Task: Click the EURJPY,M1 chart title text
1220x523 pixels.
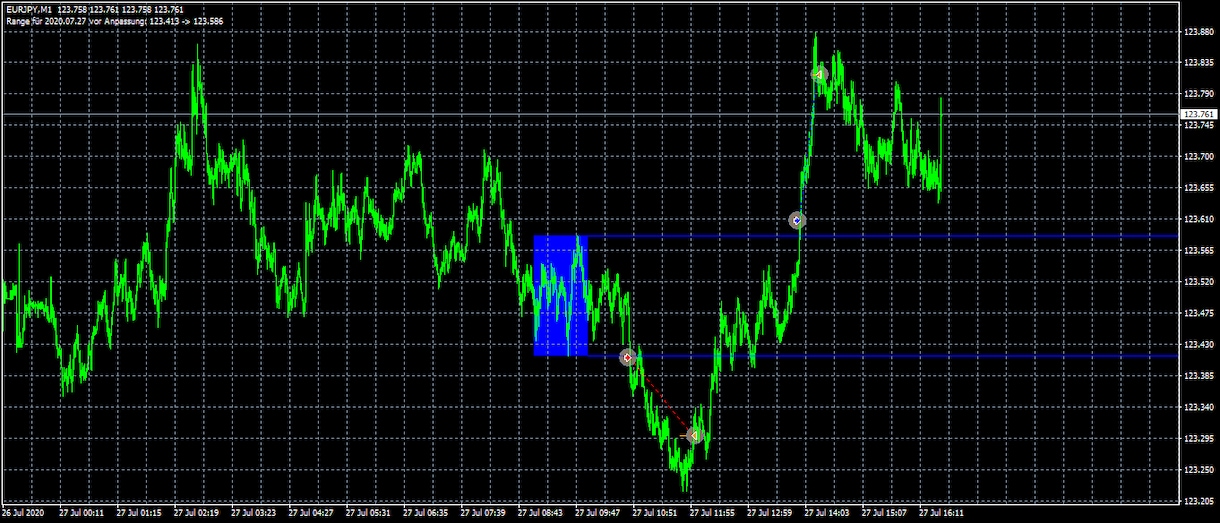Action: tap(28, 9)
